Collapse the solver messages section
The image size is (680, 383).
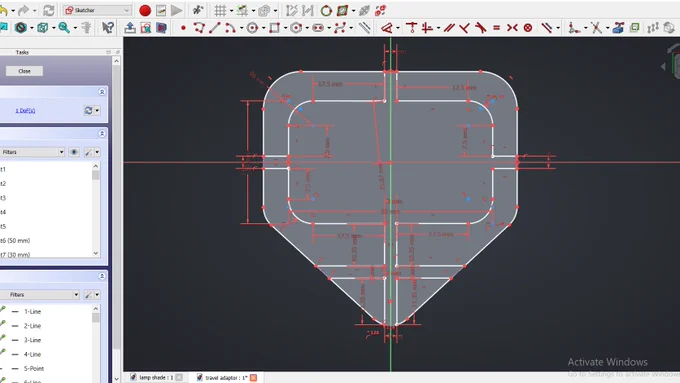[x=102, y=92]
